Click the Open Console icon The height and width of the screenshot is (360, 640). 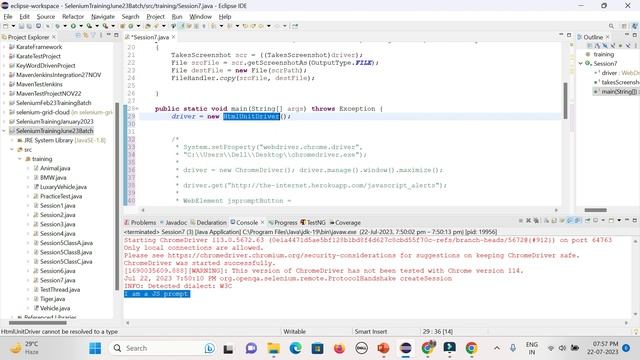(611, 220)
